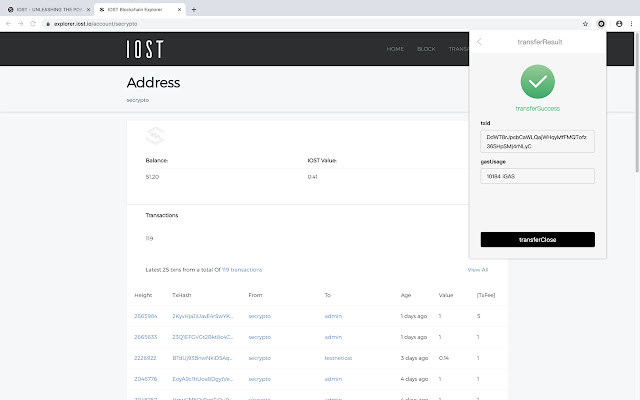The height and width of the screenshot is (400, 640).
Task: Open secrypto sender in row 2665984
Action: (260, 316)
